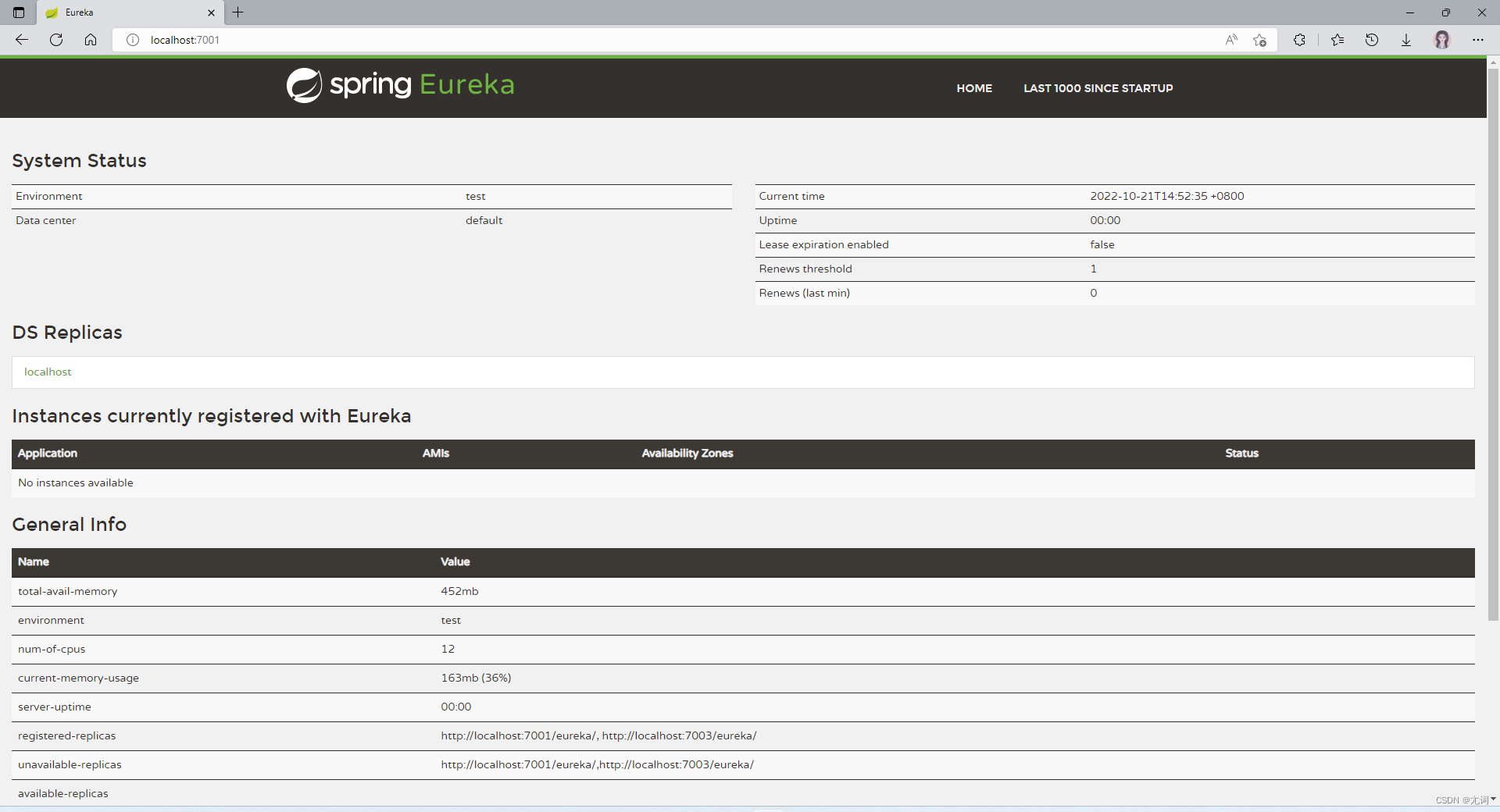Reload the page with the refresh icon
Image resolution: width=1500 pixels, height=812 pixels.
(56, 40)
